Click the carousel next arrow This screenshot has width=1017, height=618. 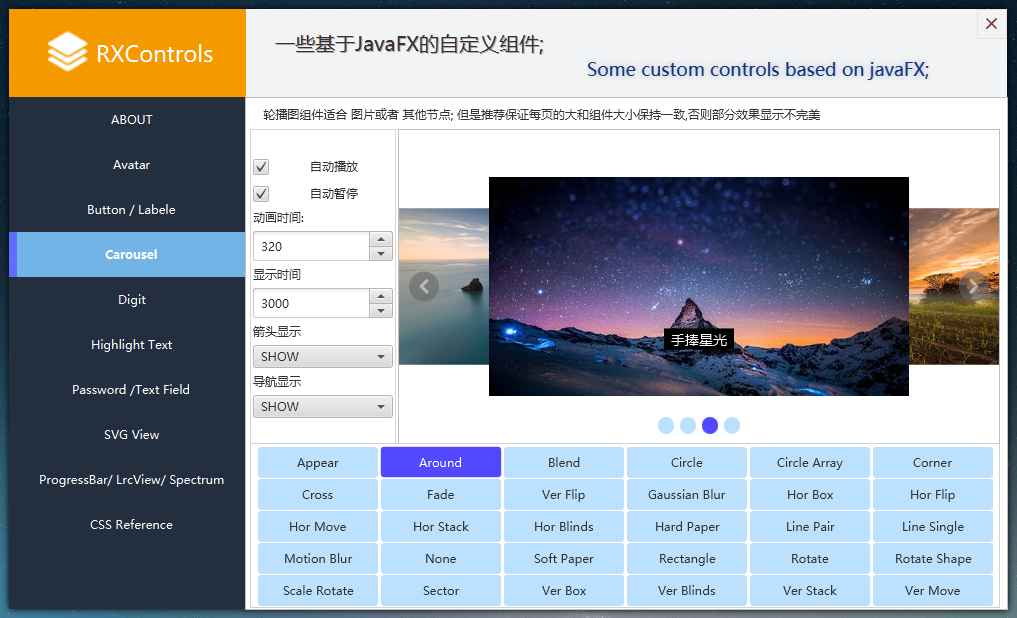coord(973,287)
